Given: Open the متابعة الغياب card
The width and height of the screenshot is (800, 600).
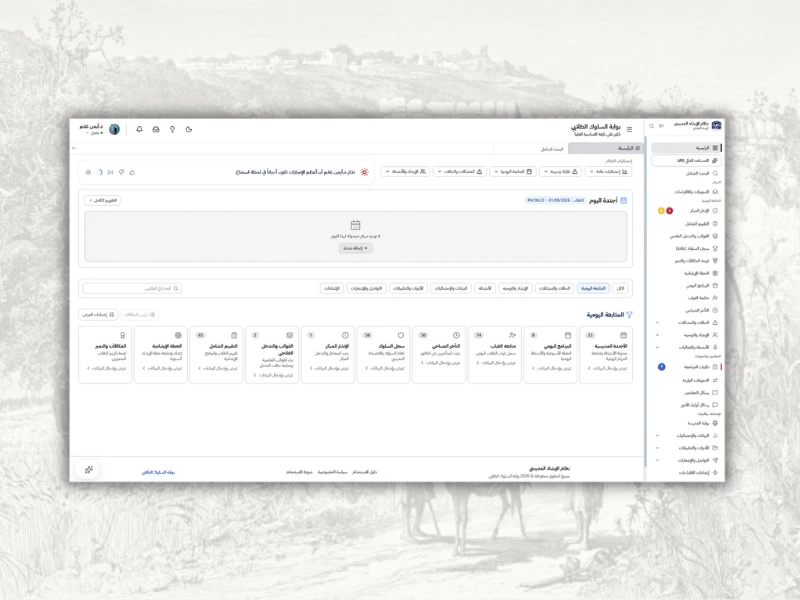Looking at the screenshot, I should (494, 355).
